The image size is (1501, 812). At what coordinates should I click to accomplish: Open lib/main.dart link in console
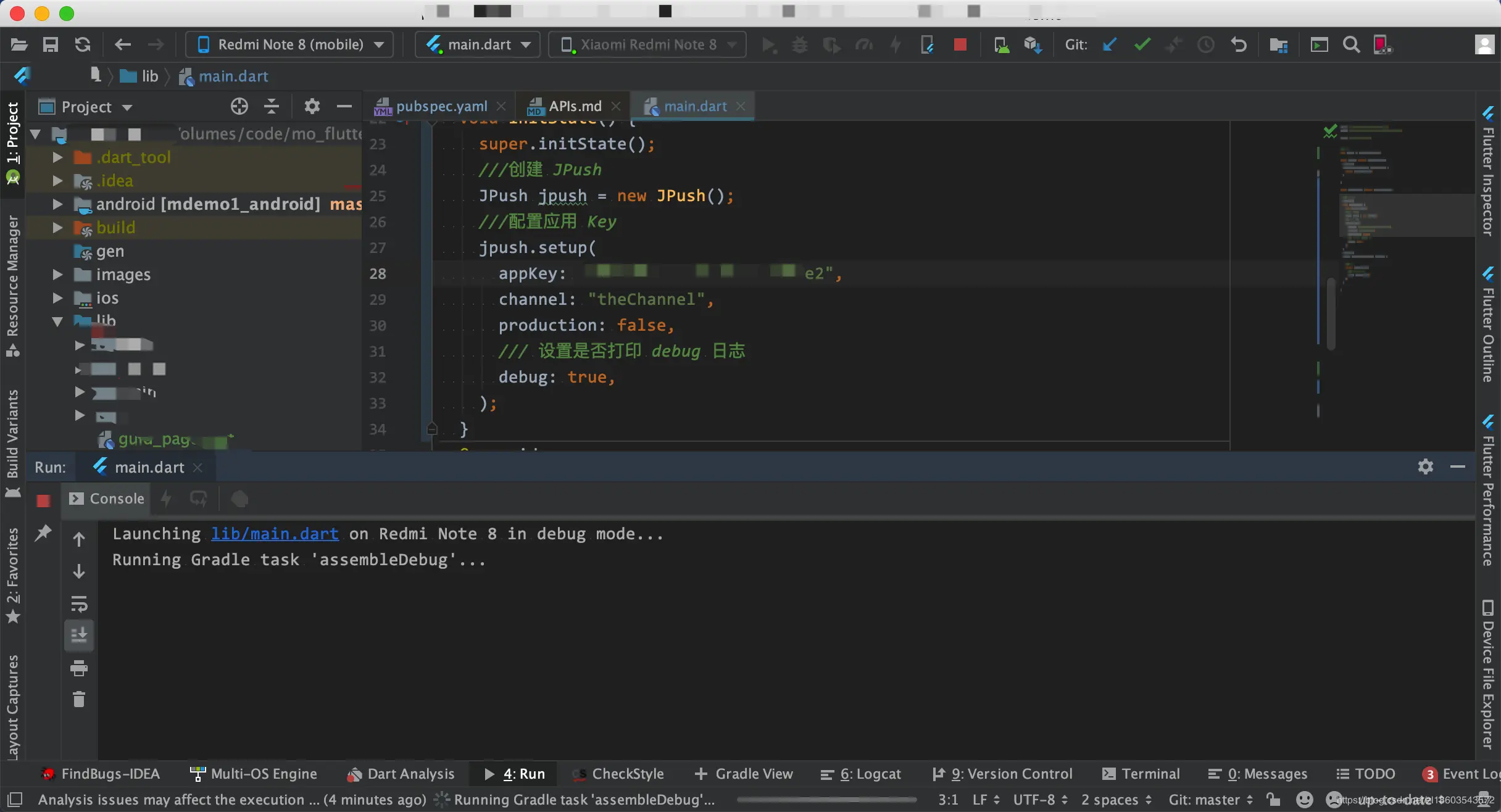[275, 534]
